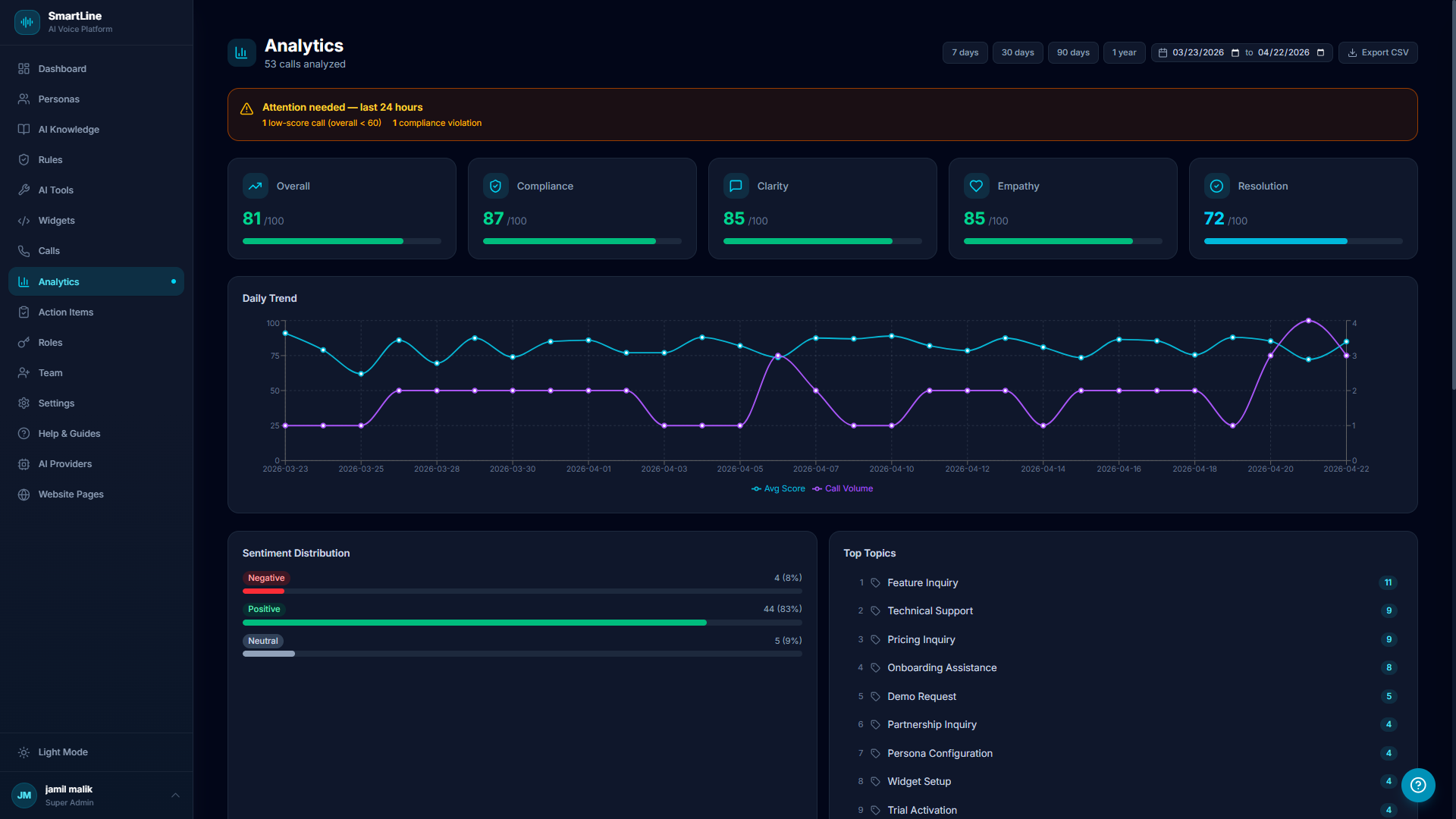Open the floating help question-mark button

click(1418, 786)
